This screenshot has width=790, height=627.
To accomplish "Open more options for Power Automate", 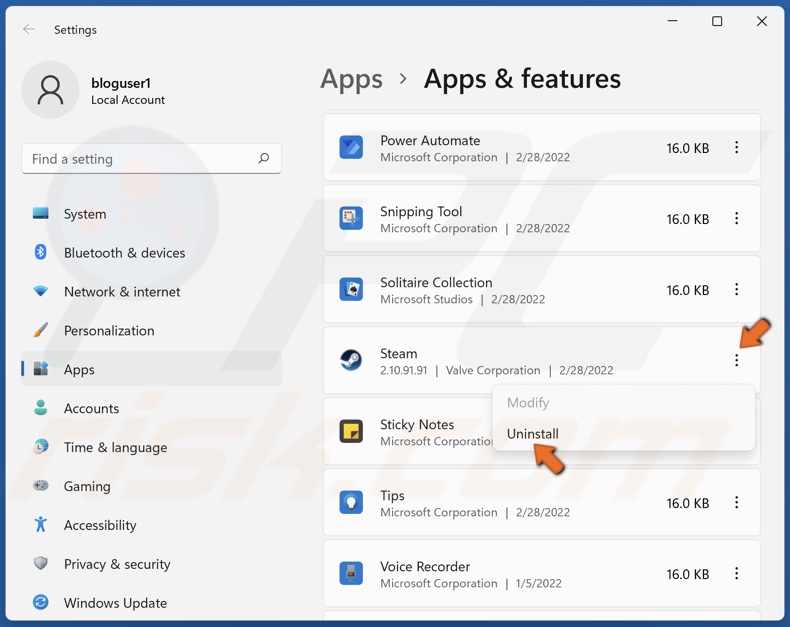I will tap(737, 147).
